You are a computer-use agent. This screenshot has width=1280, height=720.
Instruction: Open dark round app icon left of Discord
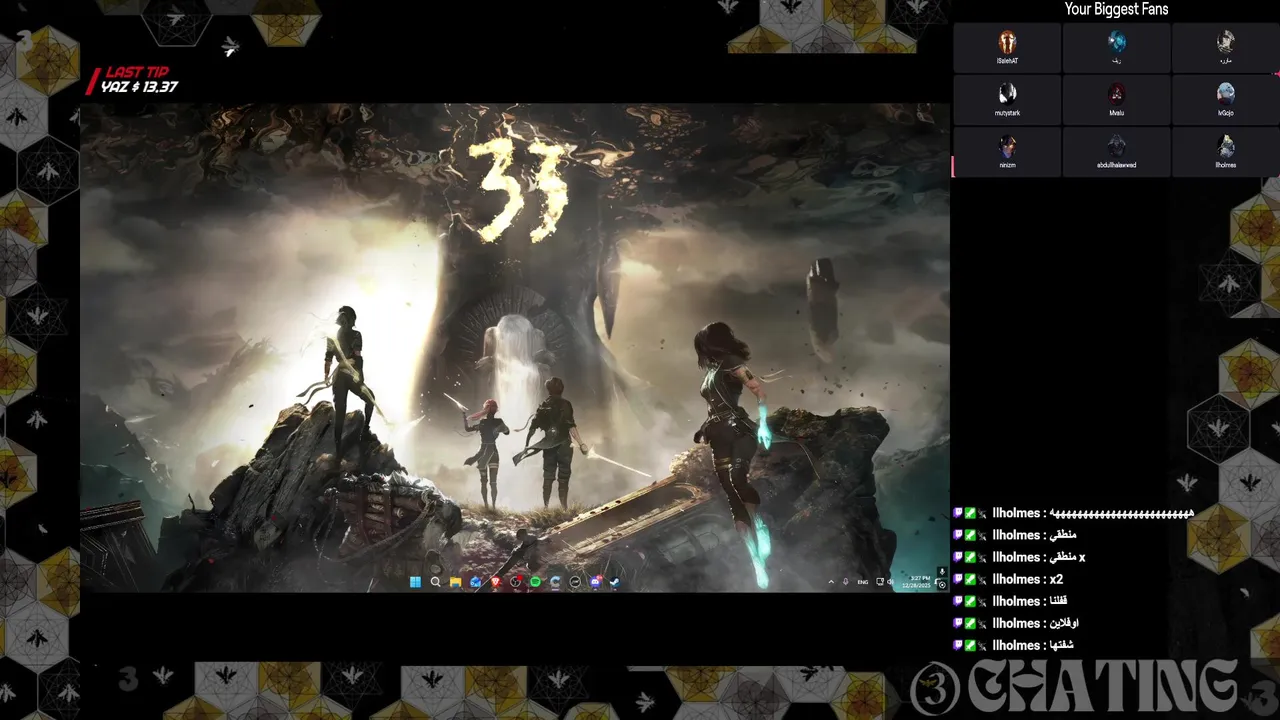pos(575,582)
